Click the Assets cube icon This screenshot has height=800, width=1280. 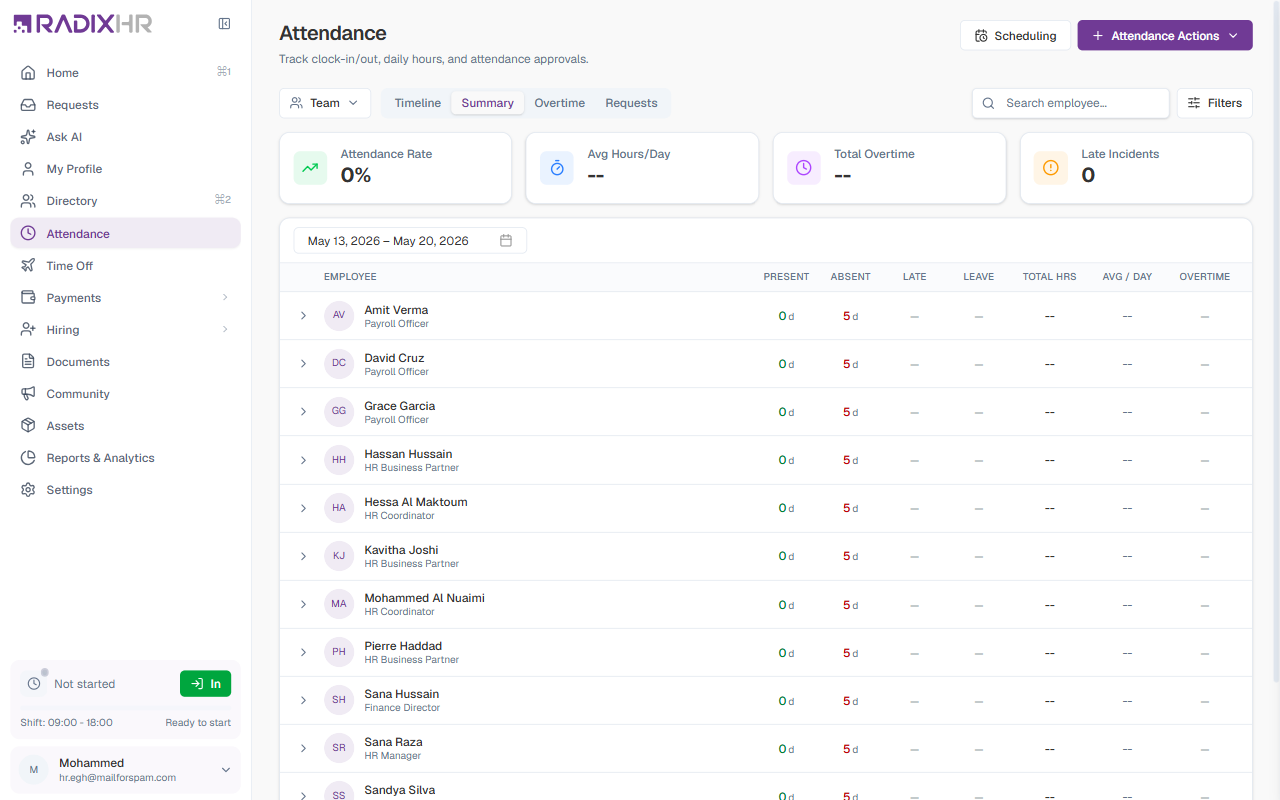(x=28, y=426)
